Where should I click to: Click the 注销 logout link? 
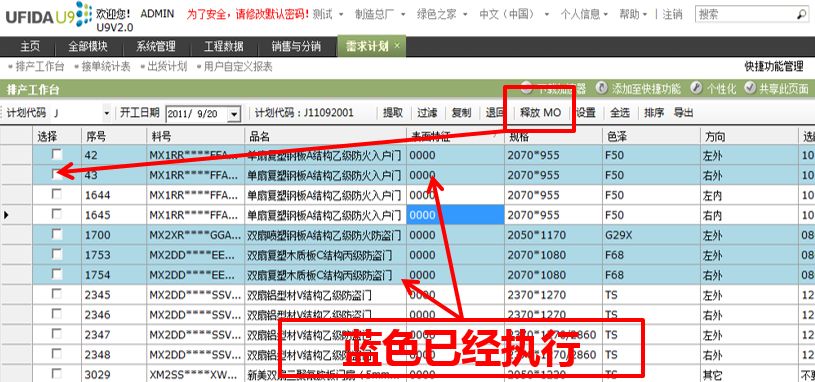(672, 14)
